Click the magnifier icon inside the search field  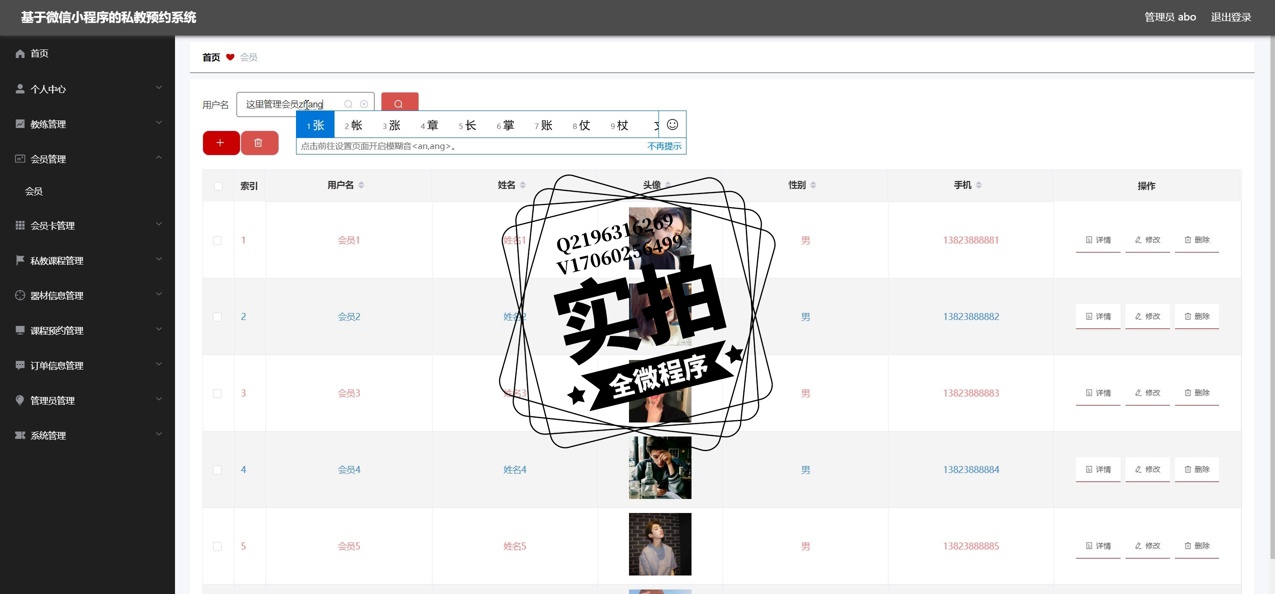(348, 104)
